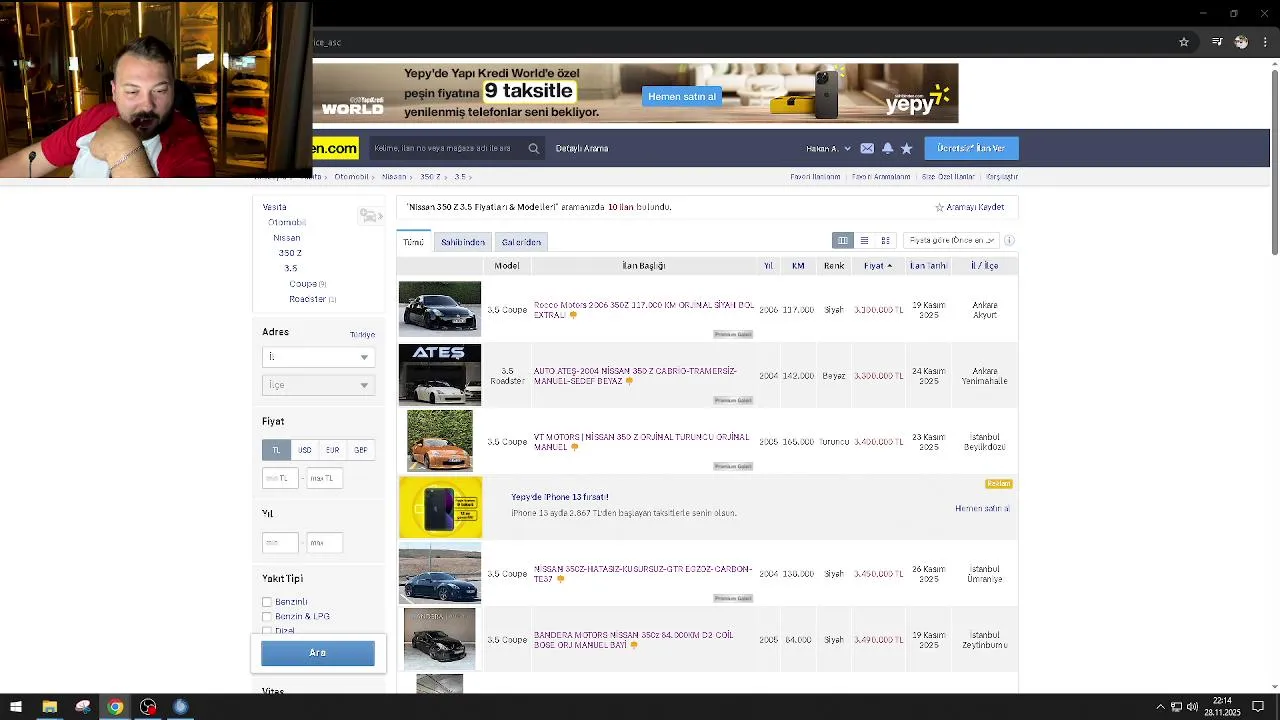Open the volume icon in system tray
Image resolution: width=1280 pixels, height=720 pixels.
pos(1193,707)
